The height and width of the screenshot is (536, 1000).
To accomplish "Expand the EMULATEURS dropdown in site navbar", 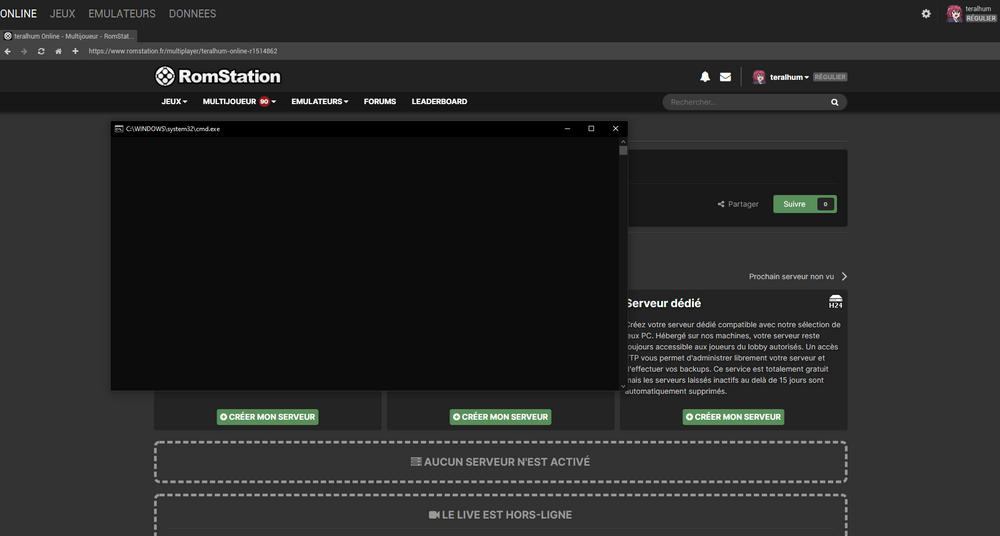I will (320, 102).
